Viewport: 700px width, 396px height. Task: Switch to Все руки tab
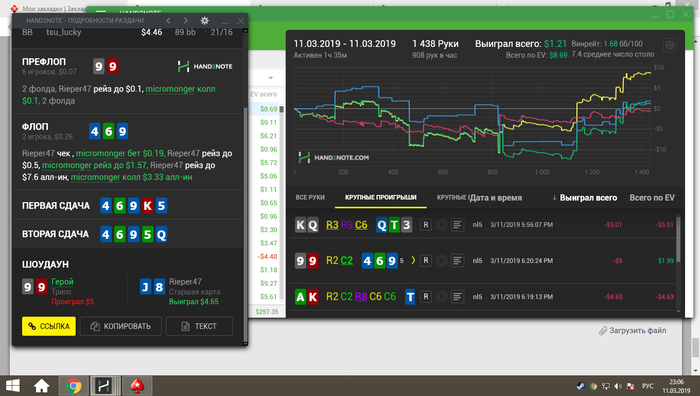(x=310, y=197)
